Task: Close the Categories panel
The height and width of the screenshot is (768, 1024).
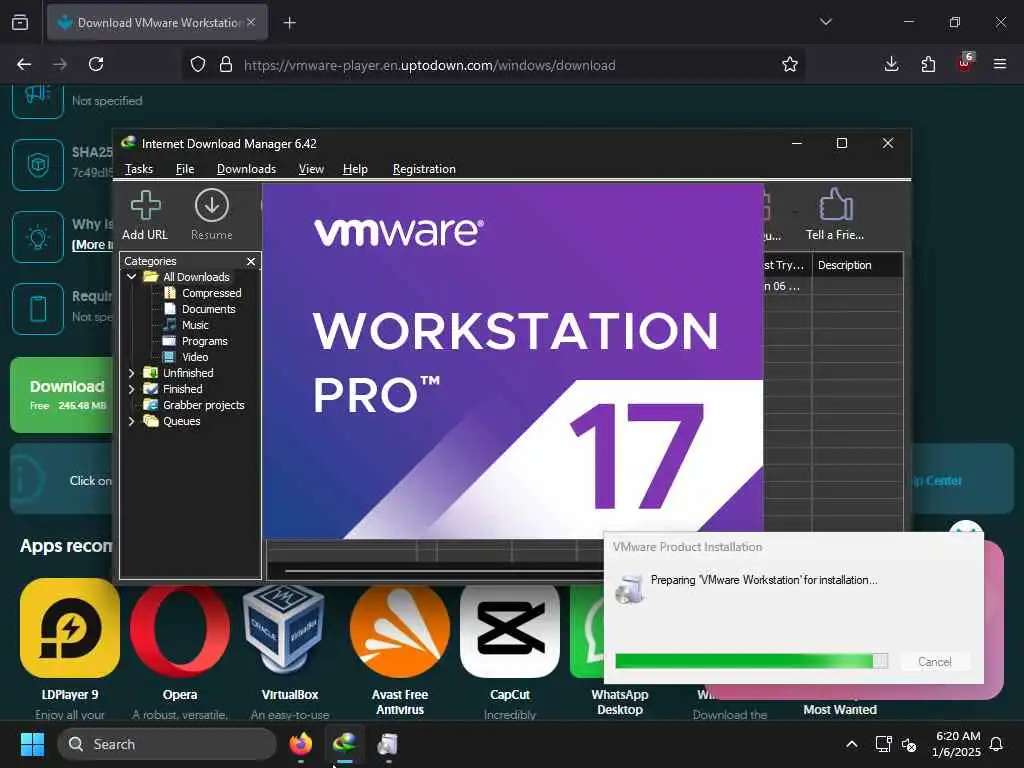Action: coord(251,261)
